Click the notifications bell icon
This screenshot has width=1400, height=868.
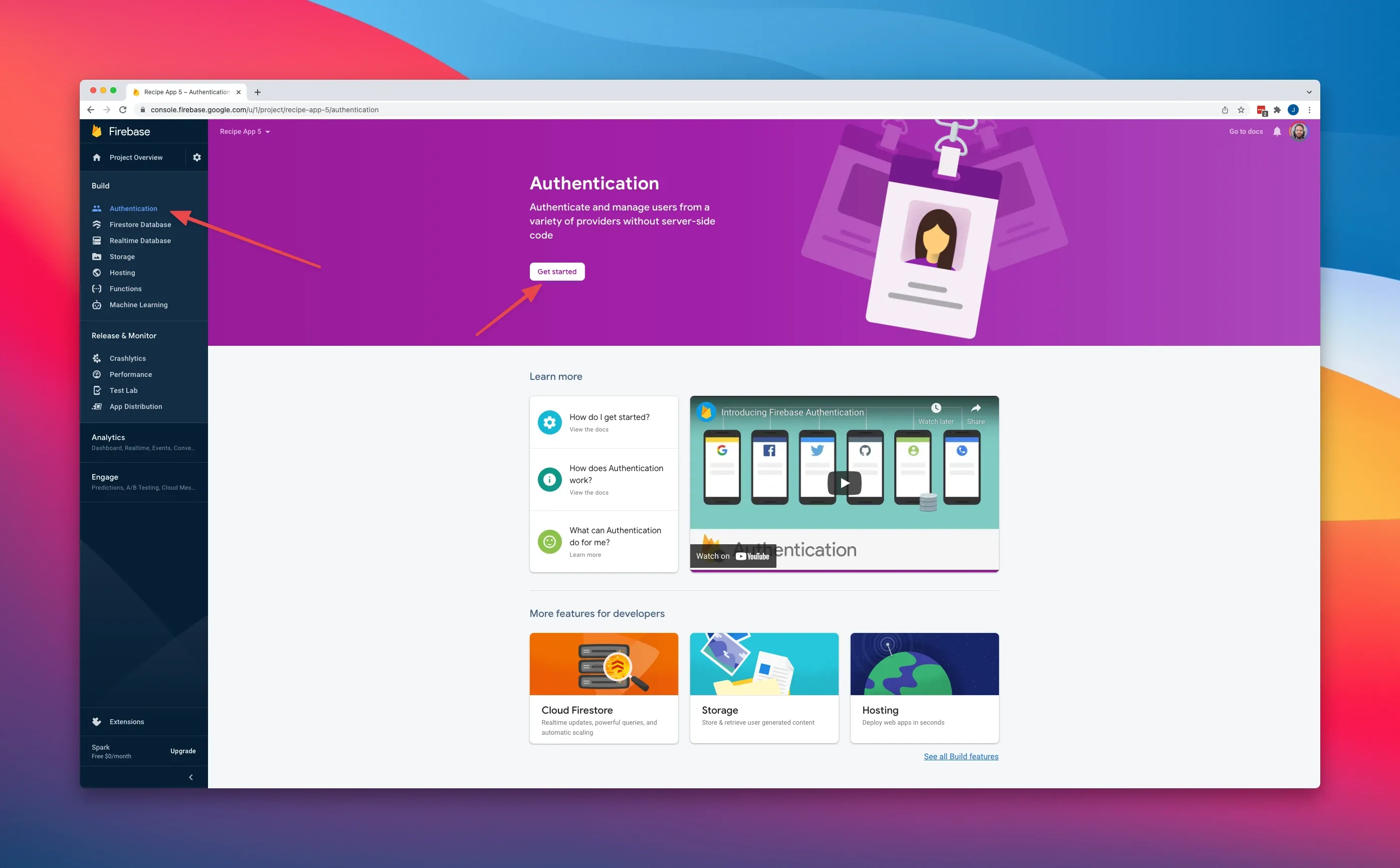[x=1277, y=131]
